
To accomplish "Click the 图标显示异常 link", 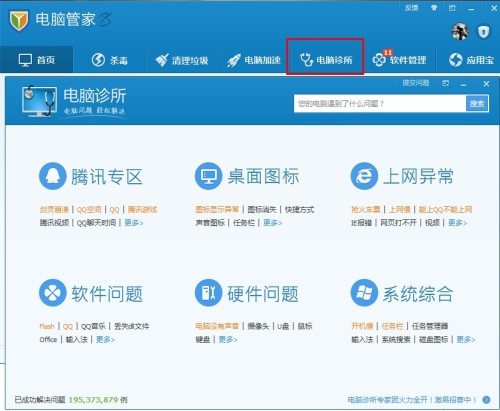I will click(x=217, y=210).
